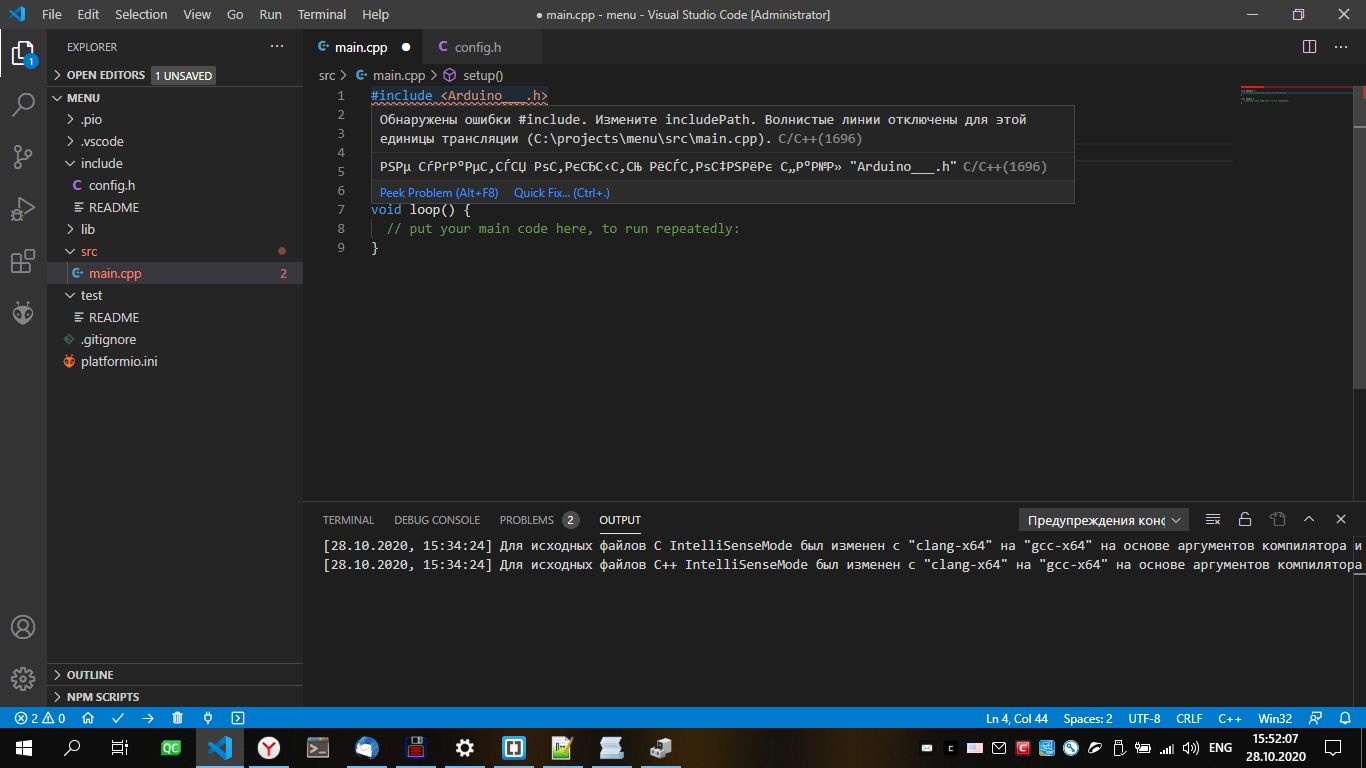Image resolution: width=1366 pixels, height=768 pixels.
Task: Open Windows Start menu
Action: point(24,748)
